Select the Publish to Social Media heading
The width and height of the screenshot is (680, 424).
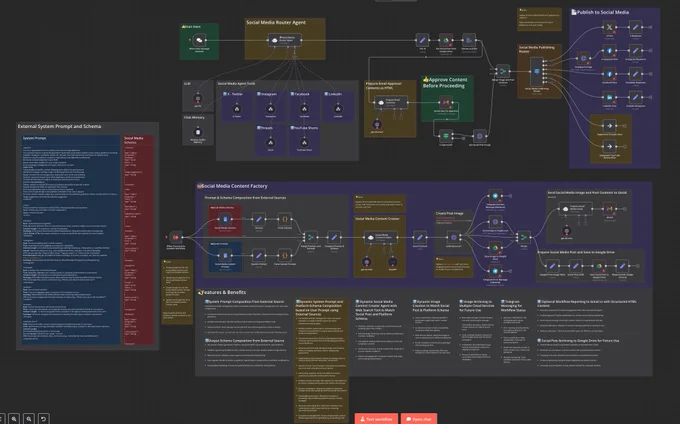tap(600, 12)
